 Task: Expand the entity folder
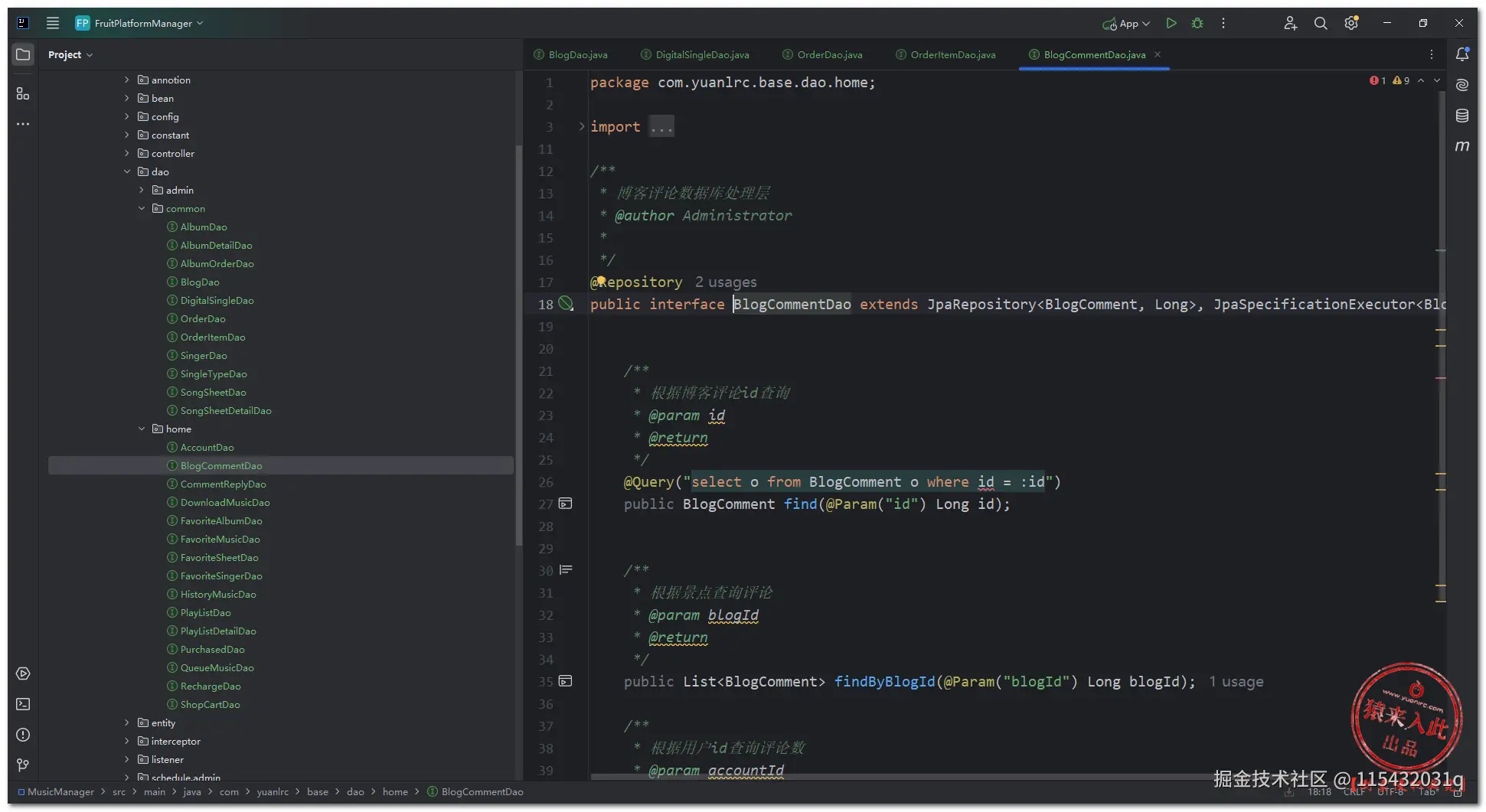[x=127, y=722]
